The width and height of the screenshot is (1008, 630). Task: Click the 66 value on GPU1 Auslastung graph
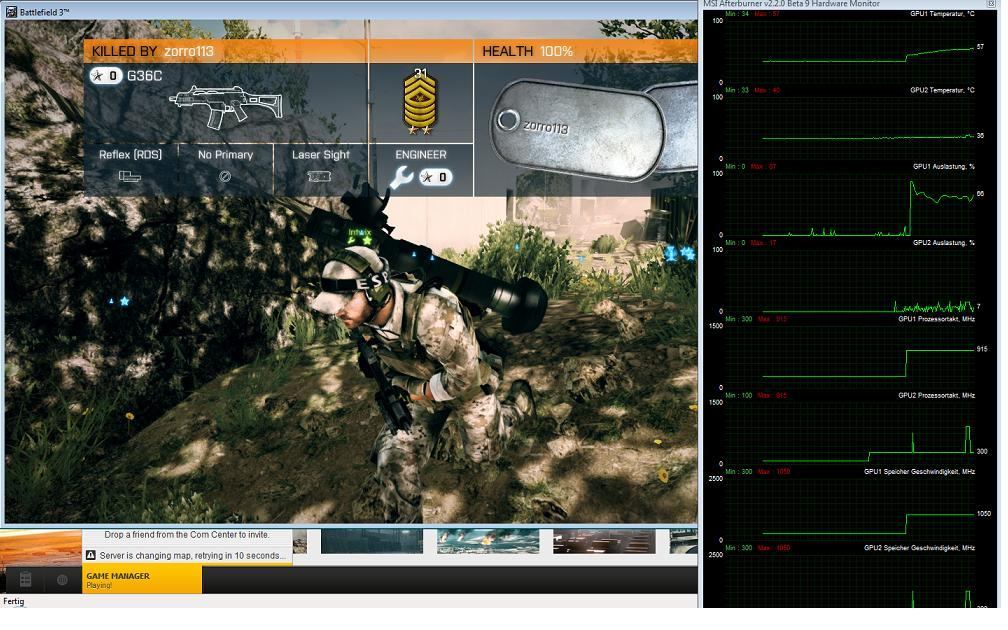click(x=980, y=194)
